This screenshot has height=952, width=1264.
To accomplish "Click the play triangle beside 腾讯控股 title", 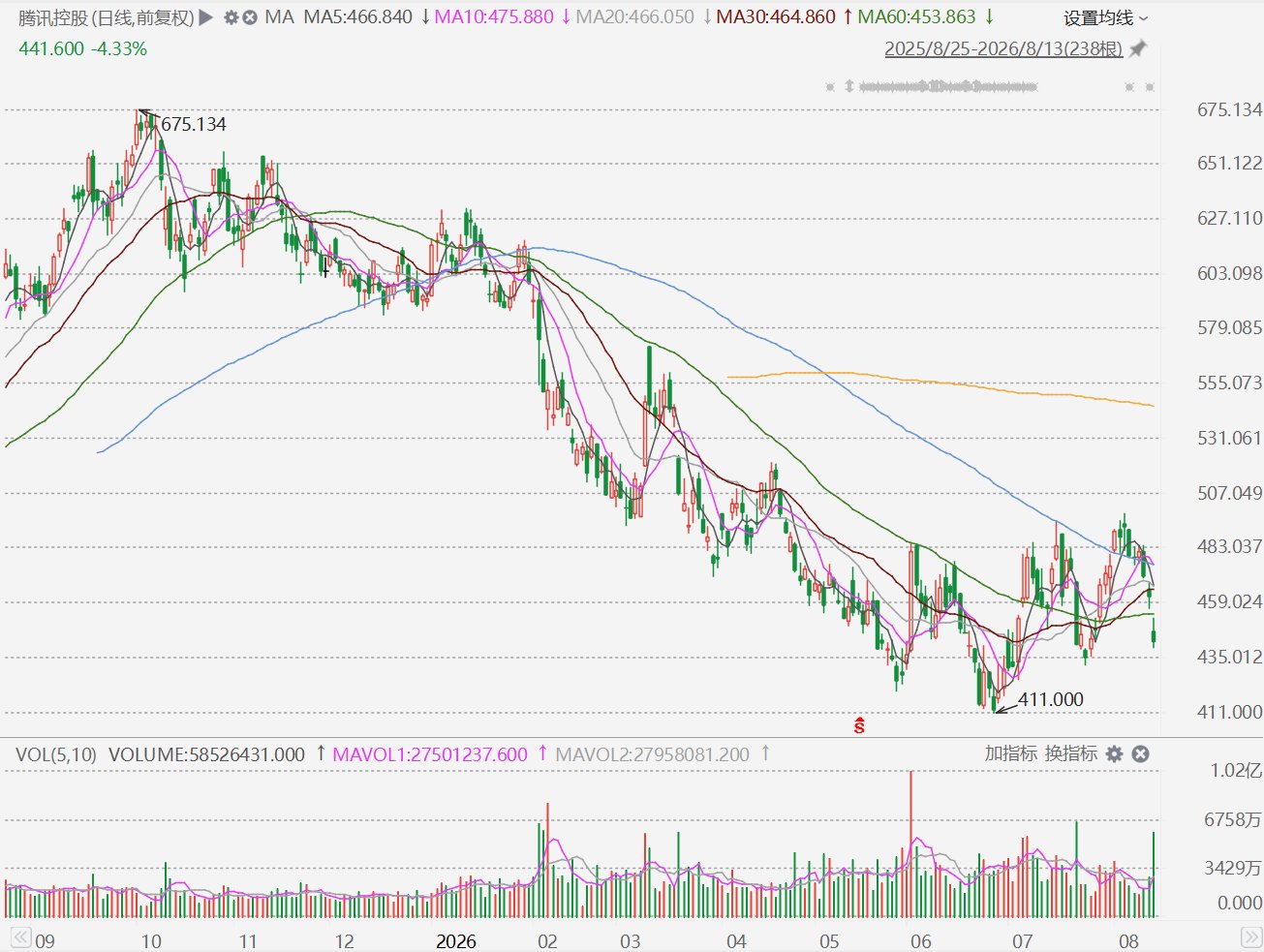I will 205,17.
